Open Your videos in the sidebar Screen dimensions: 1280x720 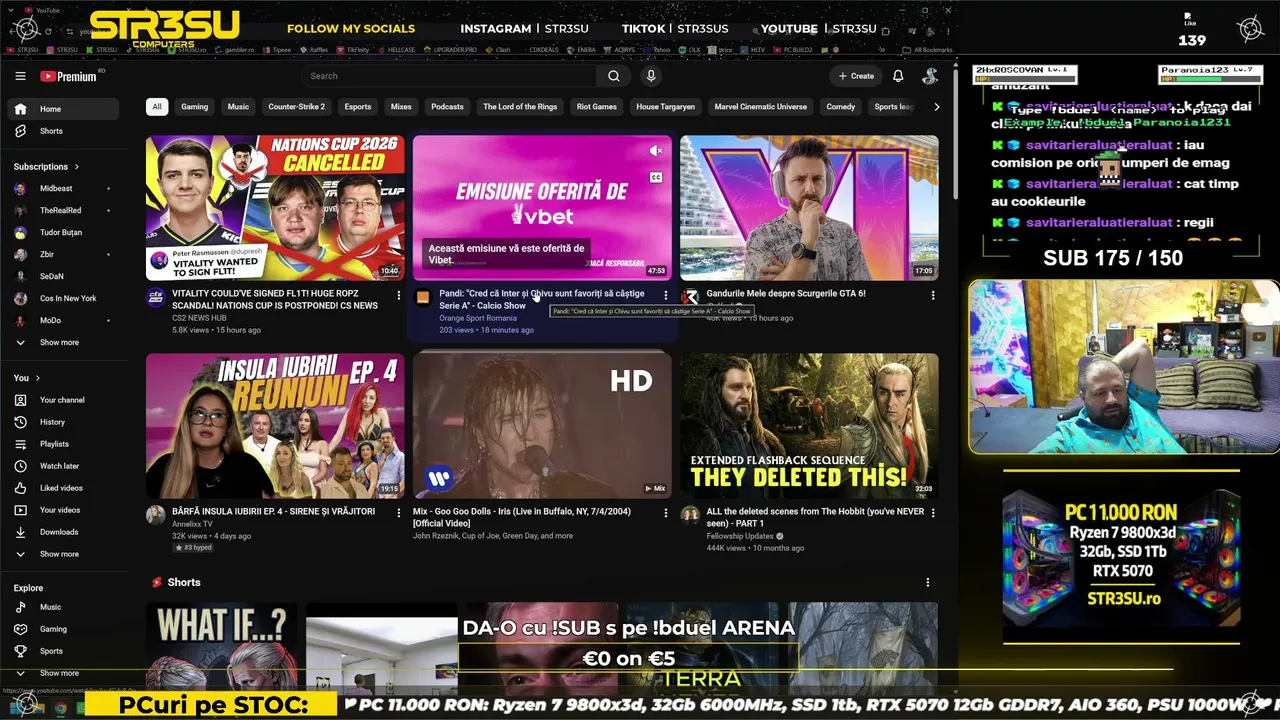point(64,510)
